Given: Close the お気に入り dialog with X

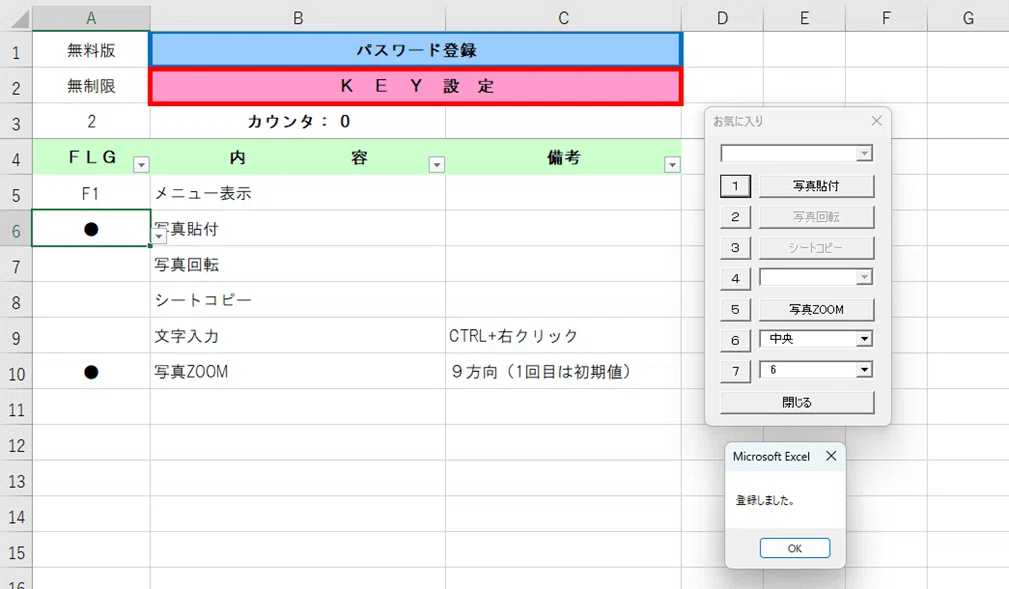Looking at the screenshot, I should click(x=876, y=121).
